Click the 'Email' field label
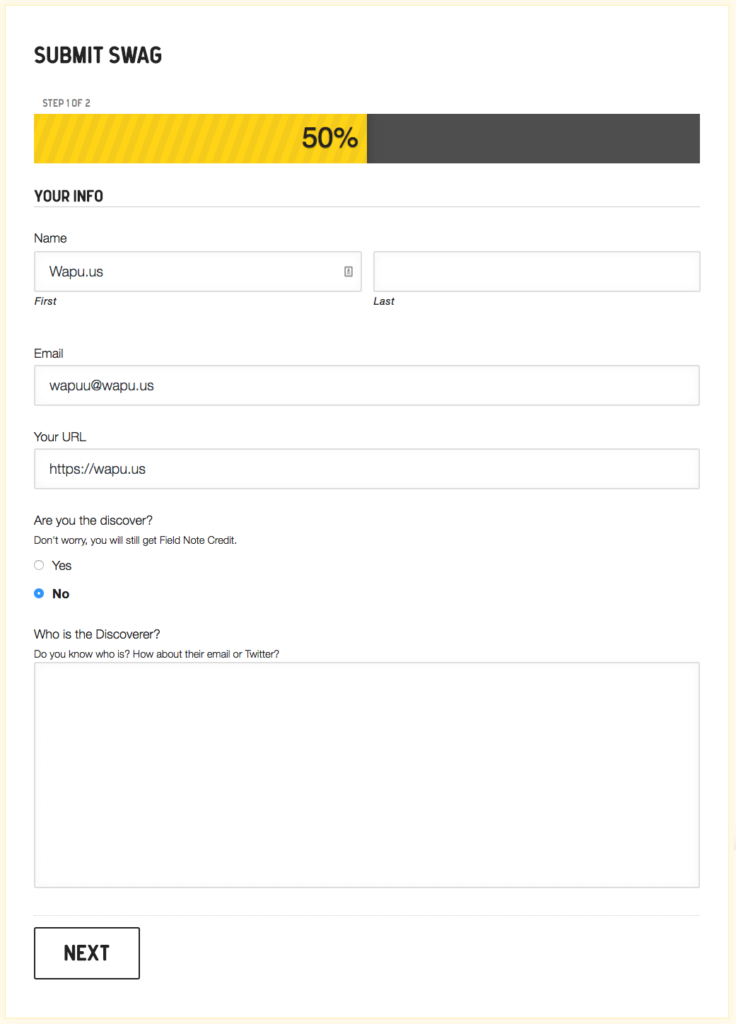Viewport: 736px width, 1024px height. [48, 353]
